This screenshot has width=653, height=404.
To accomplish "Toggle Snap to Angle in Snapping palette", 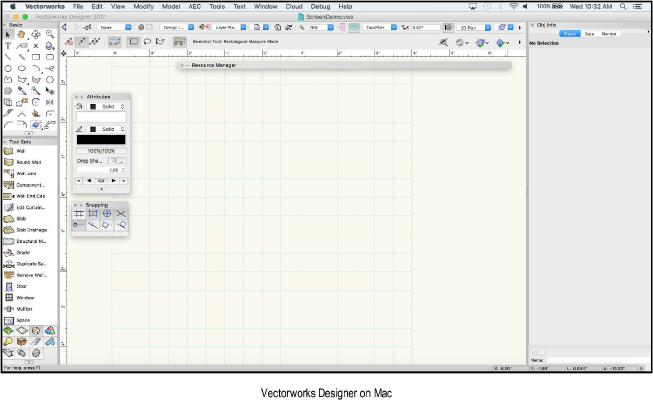I will (107, 214).
